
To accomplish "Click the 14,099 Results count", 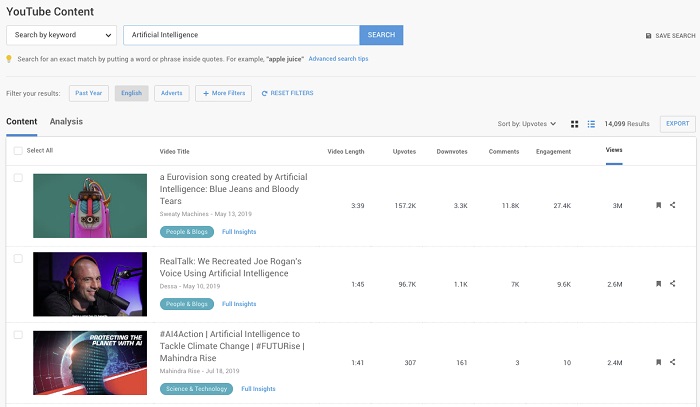I will [627, 124].
